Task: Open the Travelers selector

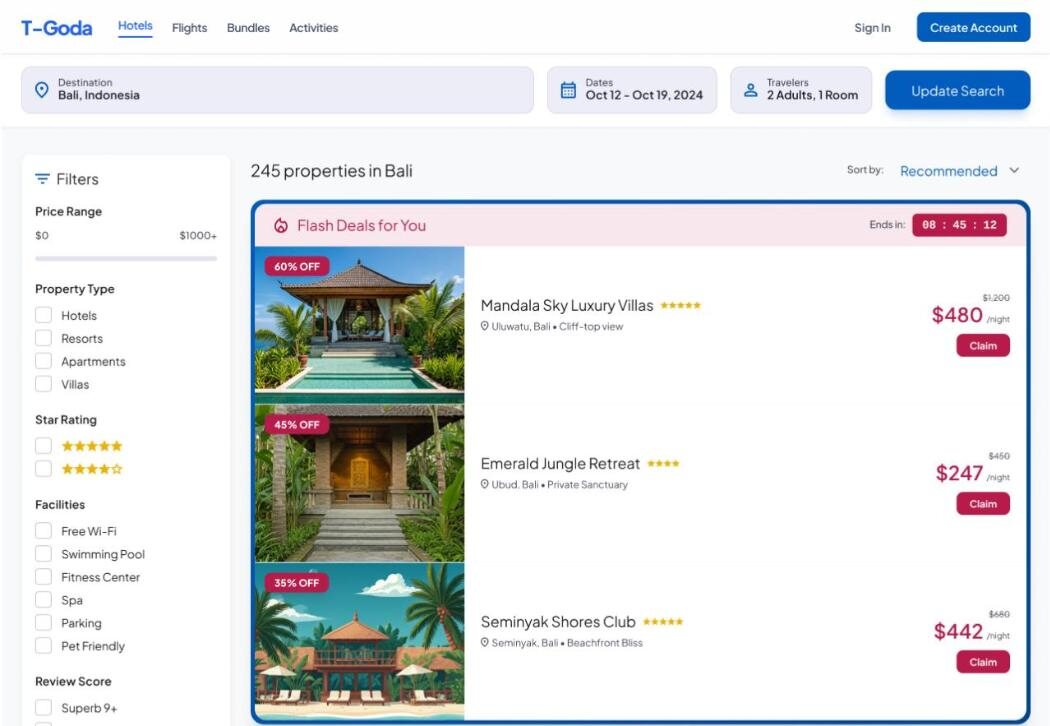Action: pyautogui.click(x=801, y=90)
